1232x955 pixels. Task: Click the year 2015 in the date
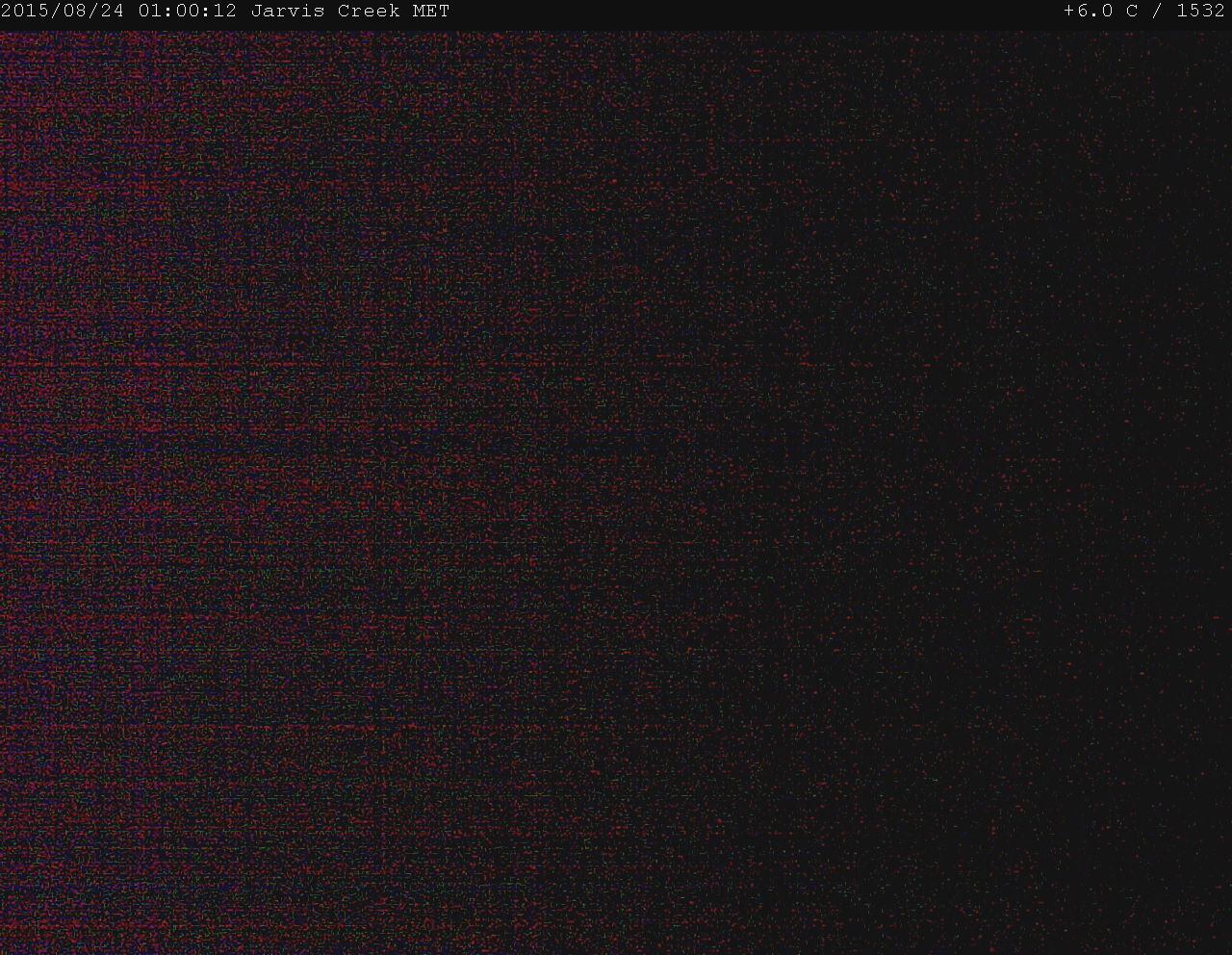pyautogui.click(x=28, y=12)
